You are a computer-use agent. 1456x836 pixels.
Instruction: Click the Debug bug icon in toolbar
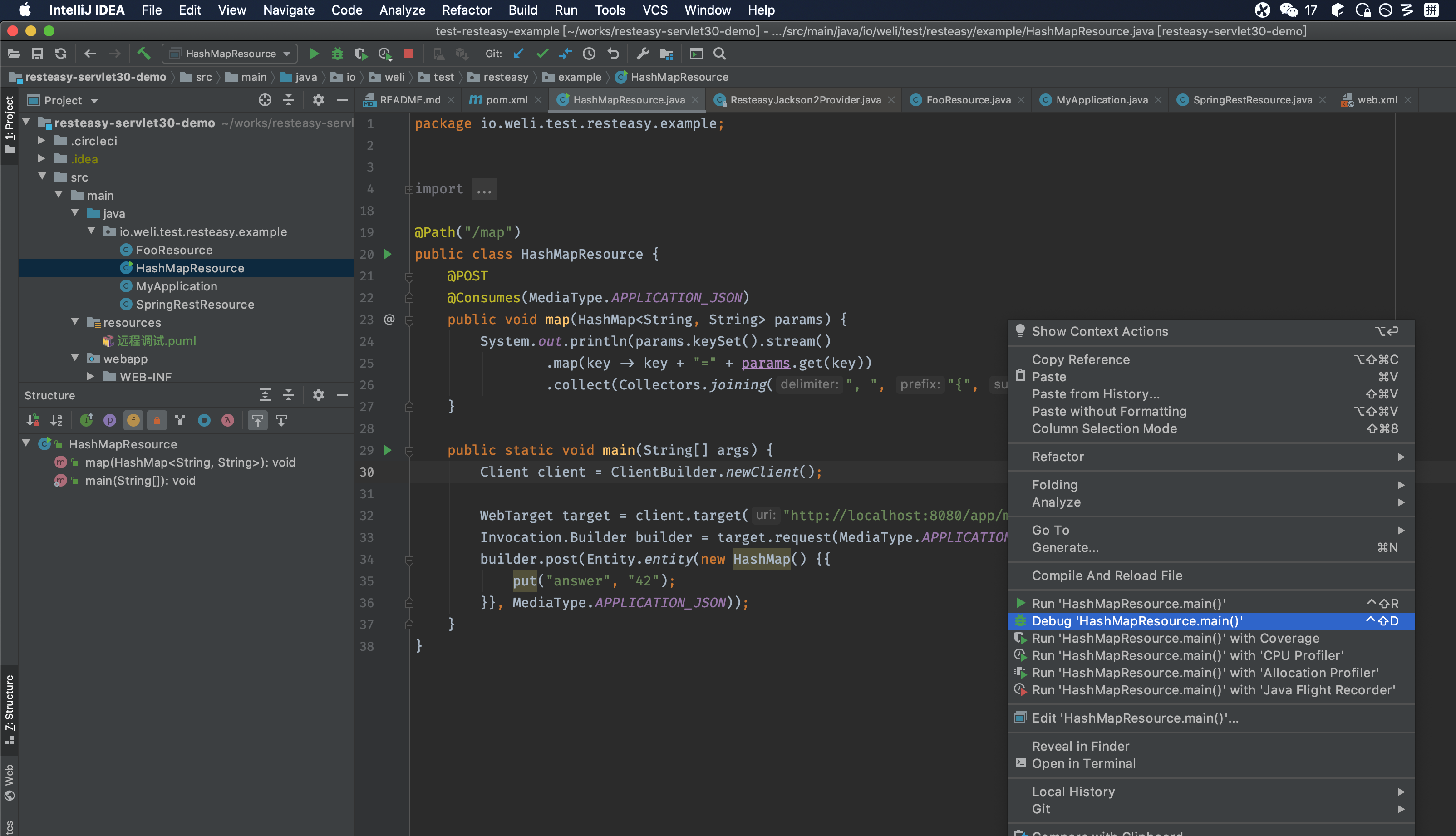click(x=338, y=54)
